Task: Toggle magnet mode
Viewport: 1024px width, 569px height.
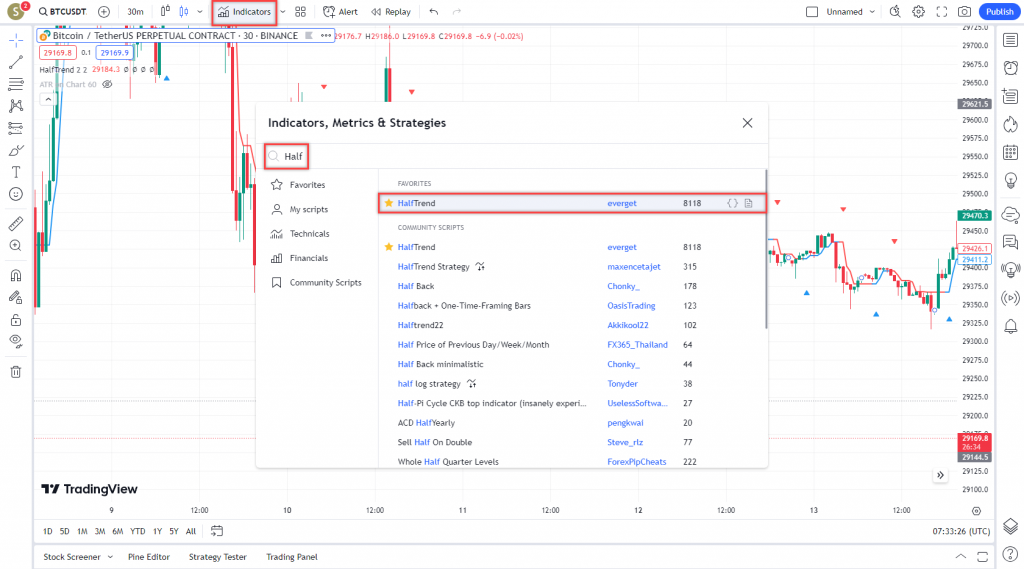Action: pyautogui.click(x=16, y=276)
